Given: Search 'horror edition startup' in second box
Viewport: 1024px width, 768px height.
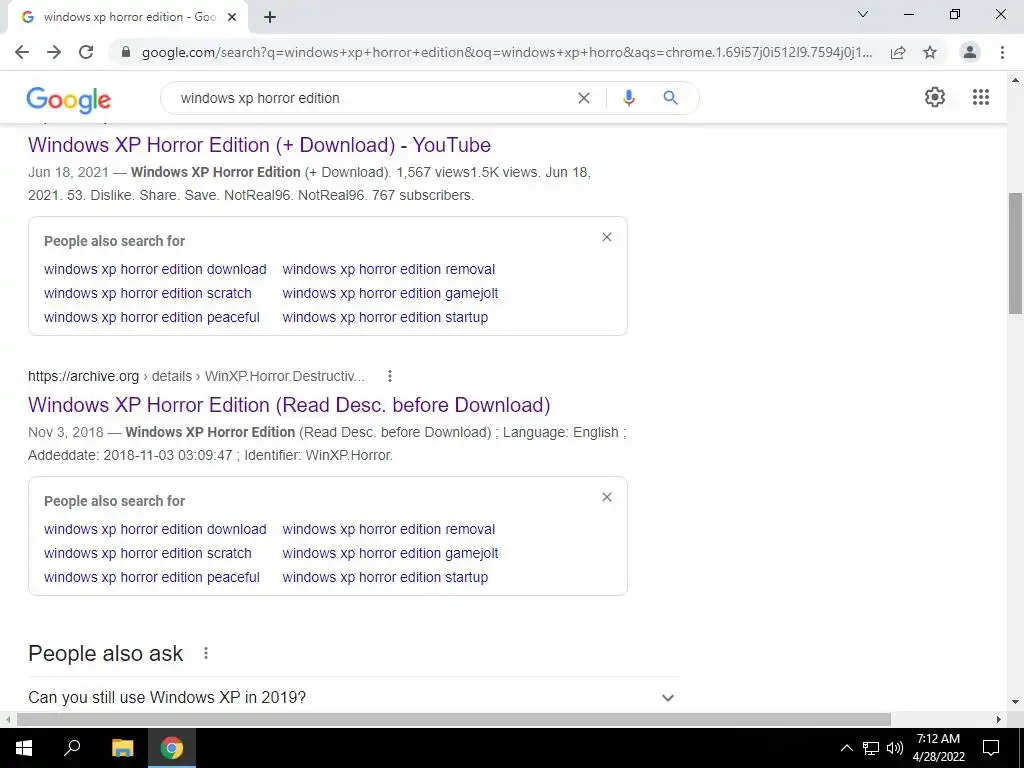Looking at the screenshot, I should 385,577.
